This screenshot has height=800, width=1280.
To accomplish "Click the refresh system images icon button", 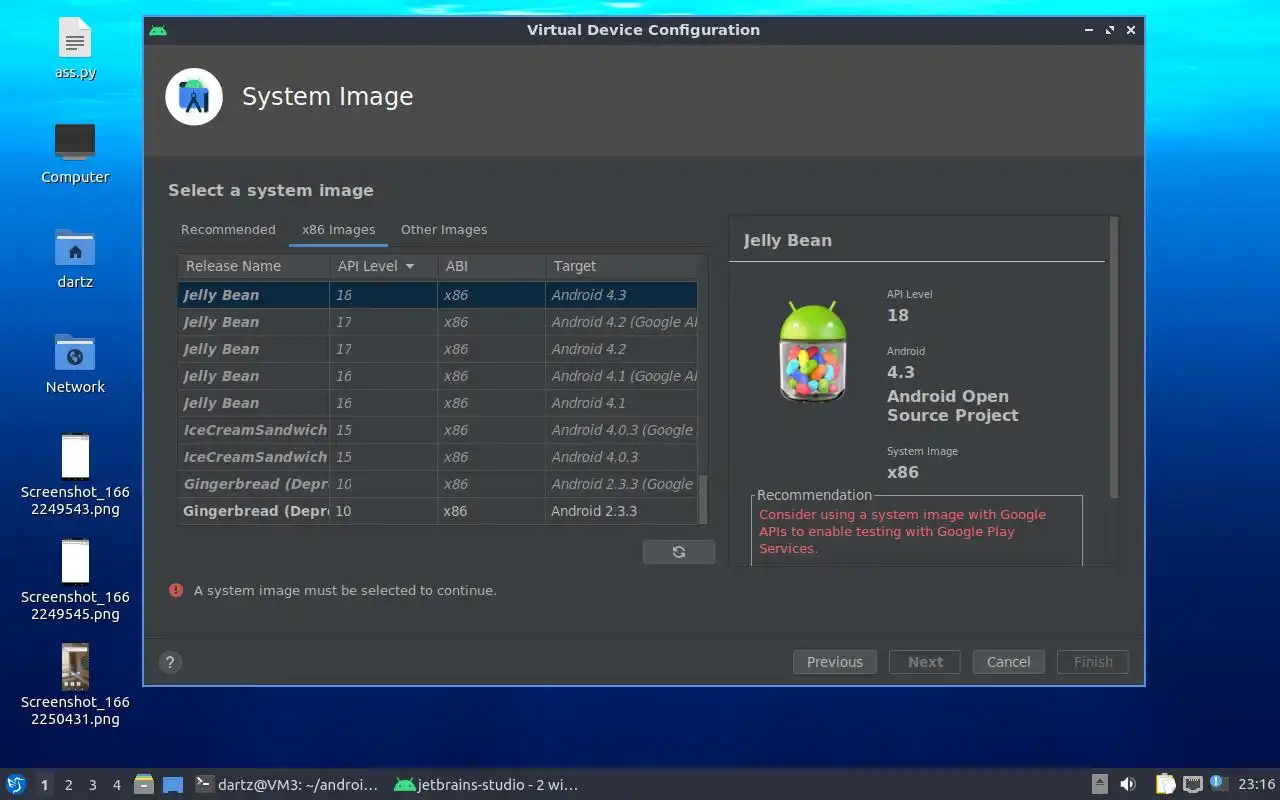I will tap(679, 552).
